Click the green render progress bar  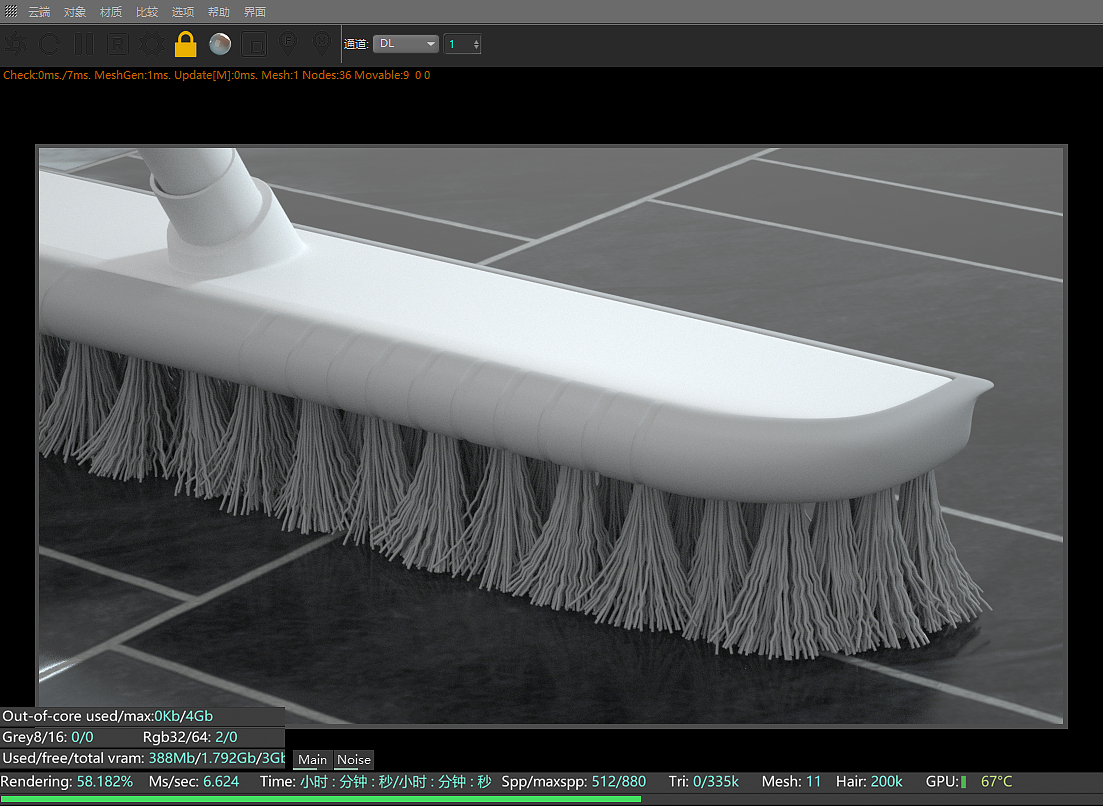click(x=321, y=799)
